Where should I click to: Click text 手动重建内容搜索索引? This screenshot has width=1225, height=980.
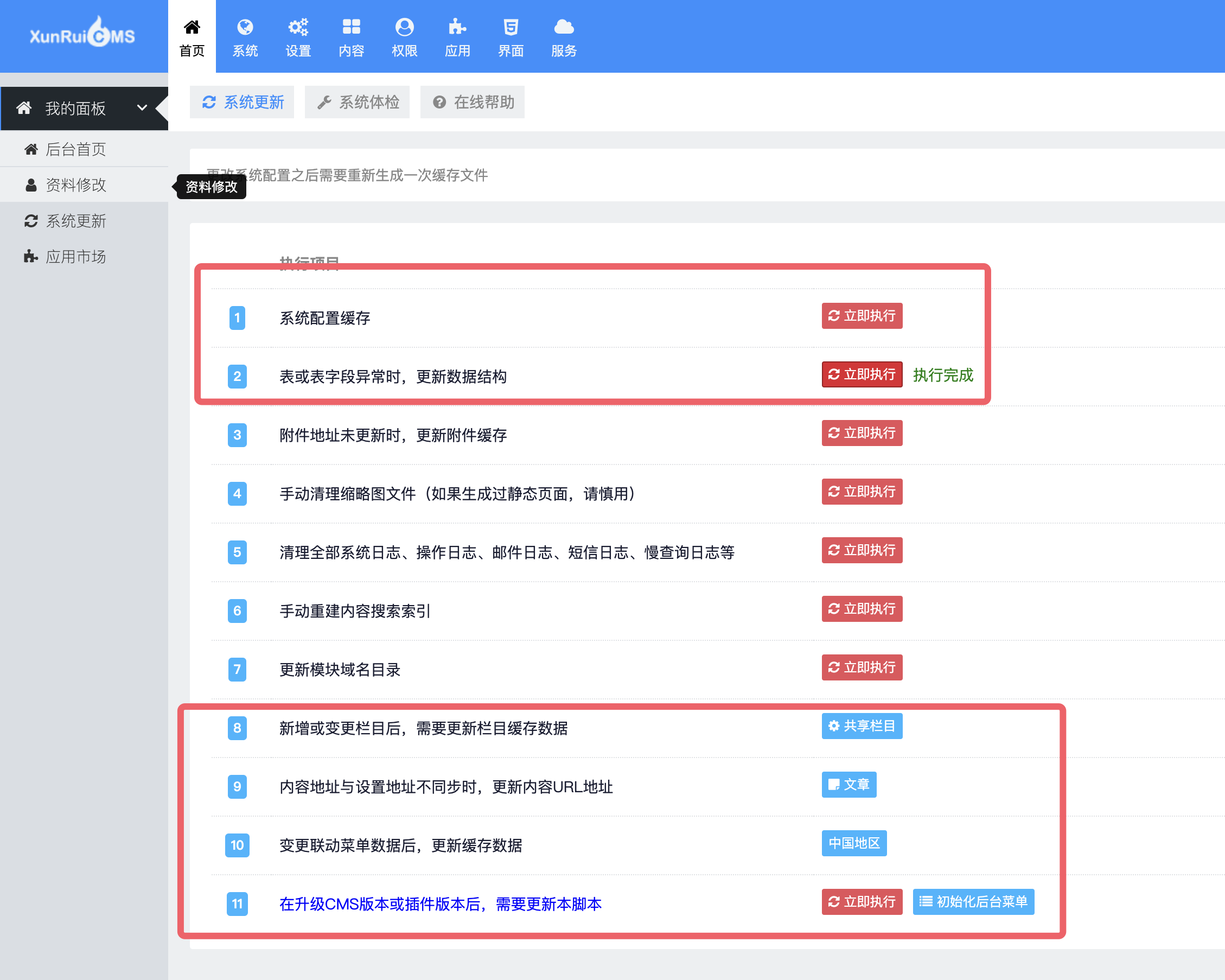point(355,611)
